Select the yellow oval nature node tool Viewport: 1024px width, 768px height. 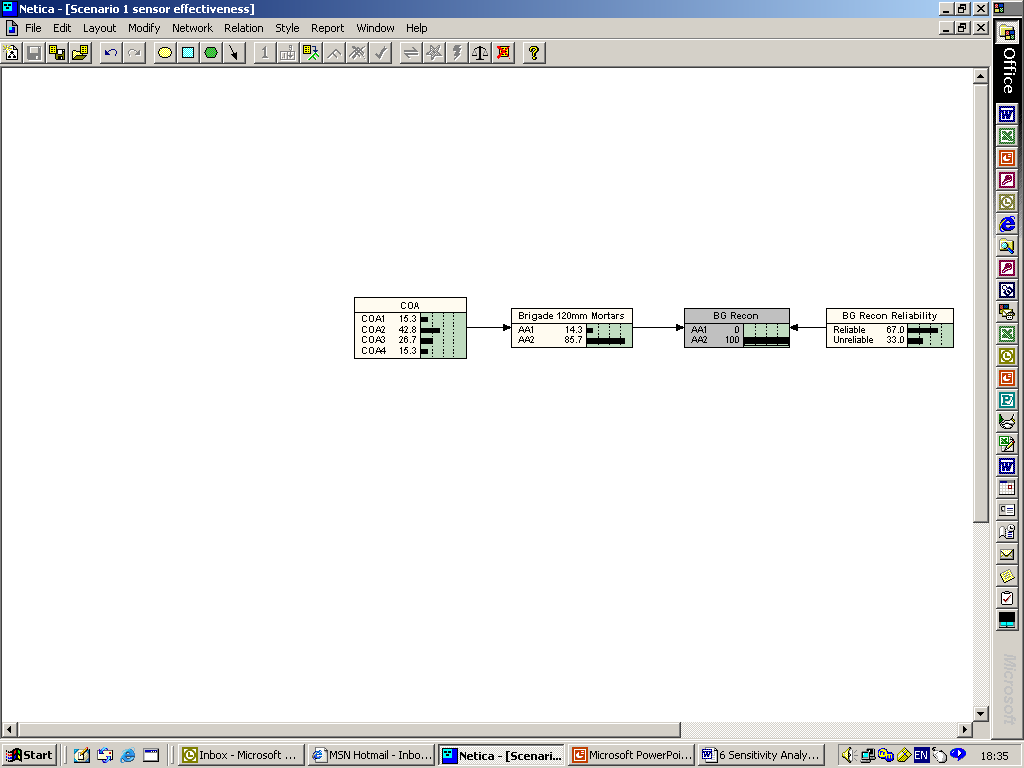coord(165,53)
